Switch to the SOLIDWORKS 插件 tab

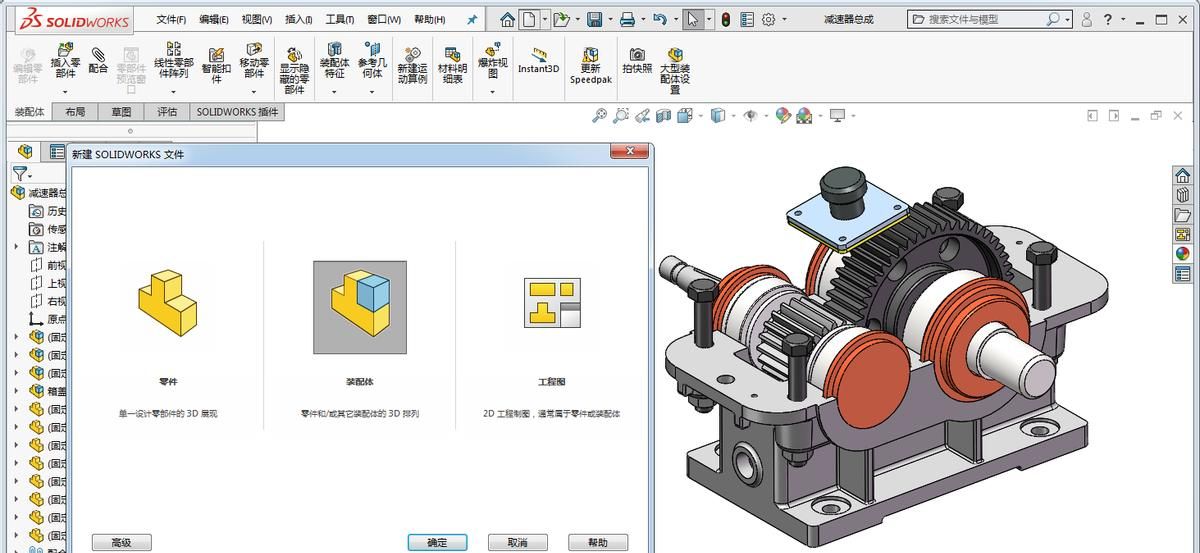pos(237,112)
